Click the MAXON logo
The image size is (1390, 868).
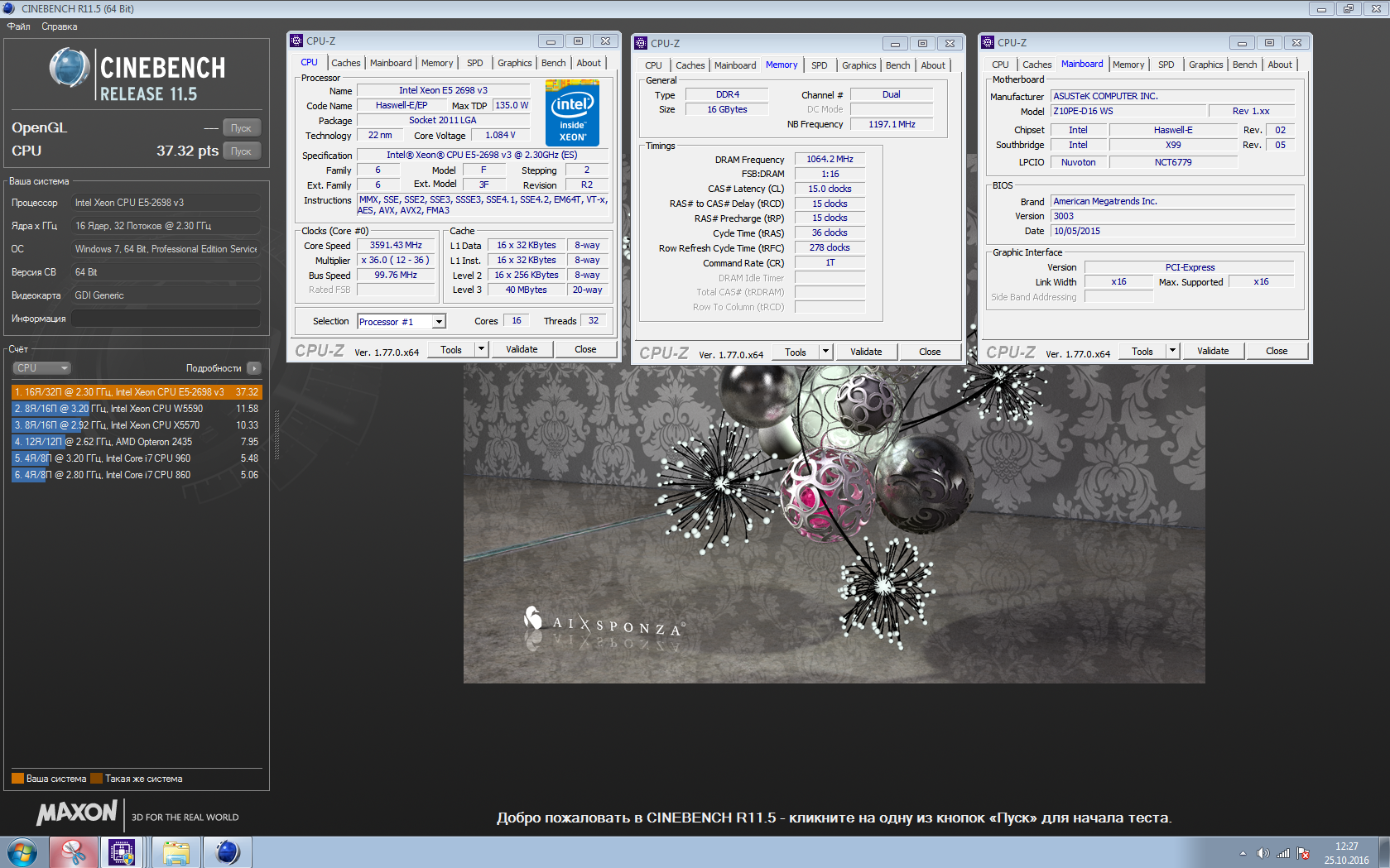point(76,813)
